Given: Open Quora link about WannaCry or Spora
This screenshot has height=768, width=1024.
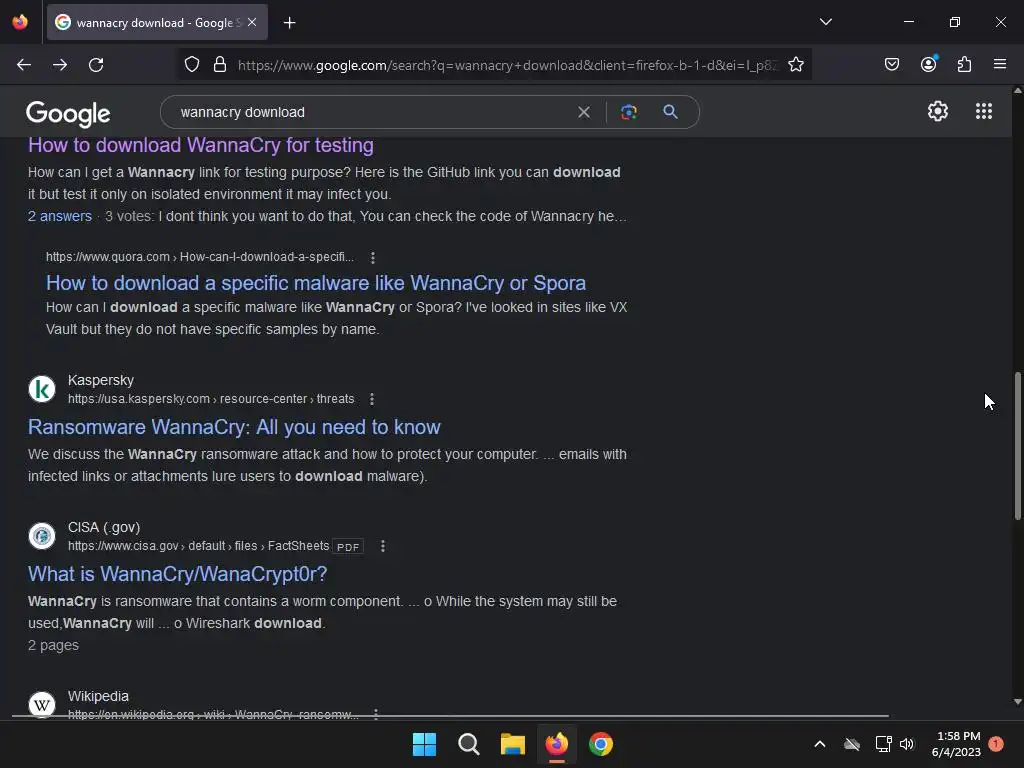Looking at the screenshot, I should 315,283.
